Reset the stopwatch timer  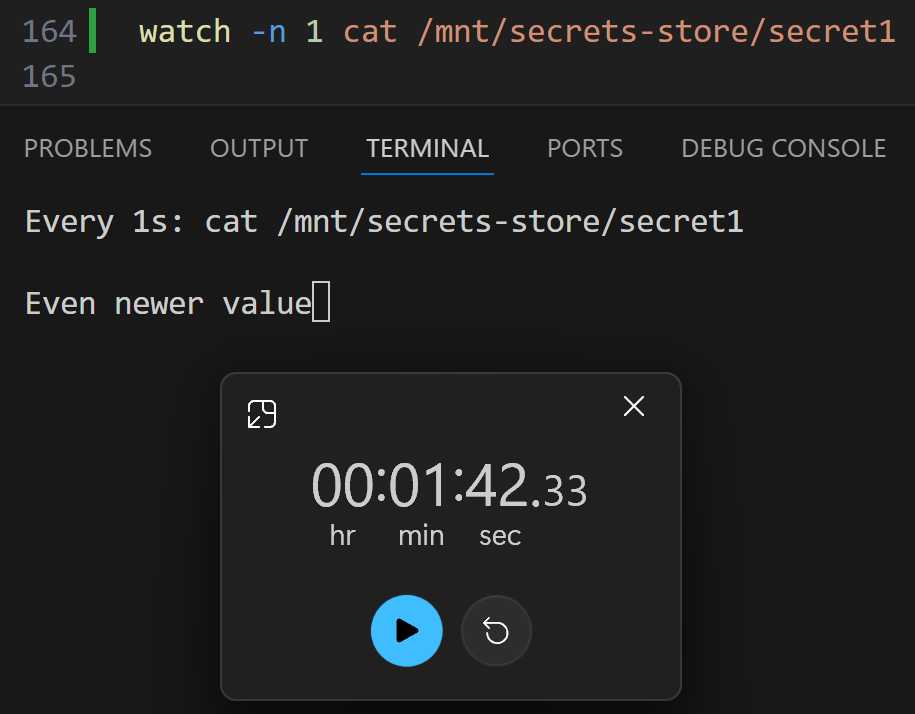click(x=497, y=631)
